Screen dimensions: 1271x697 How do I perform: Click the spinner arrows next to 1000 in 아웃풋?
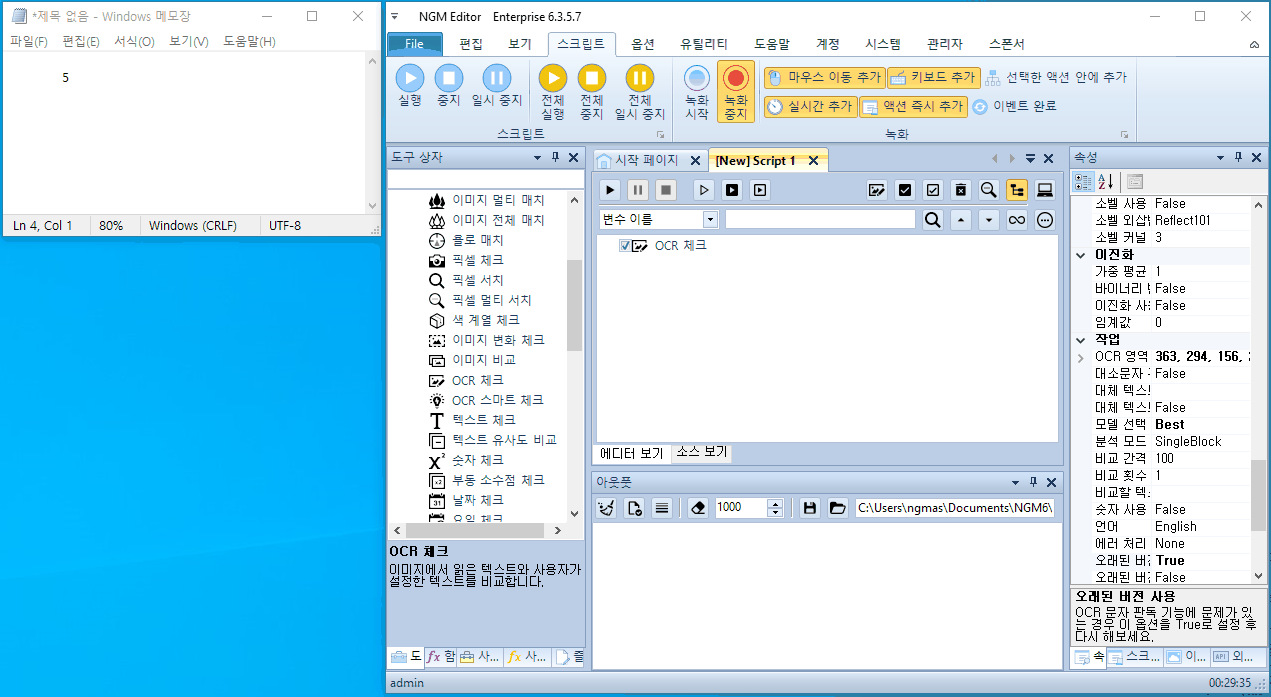[x=775, y=508]
